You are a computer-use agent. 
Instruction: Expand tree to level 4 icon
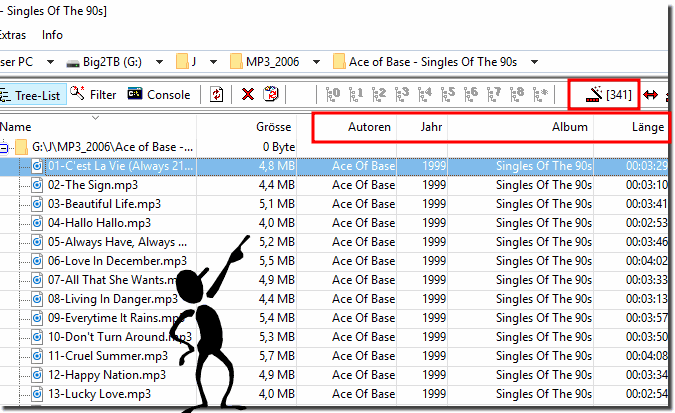tap(425, 94)
